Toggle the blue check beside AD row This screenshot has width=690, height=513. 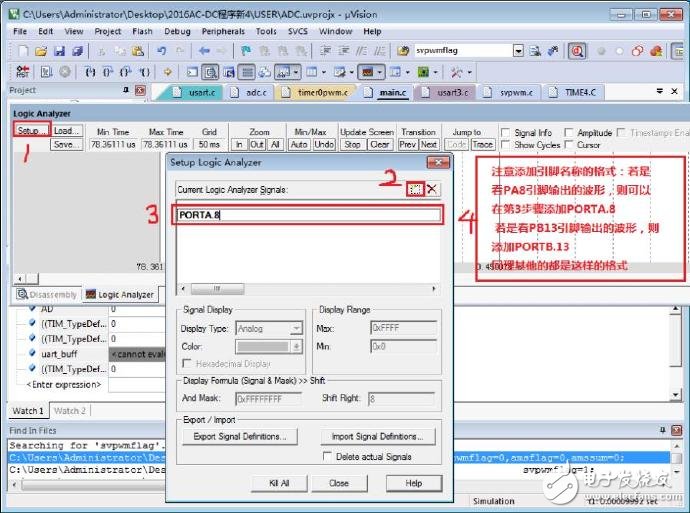click(32, 308)
